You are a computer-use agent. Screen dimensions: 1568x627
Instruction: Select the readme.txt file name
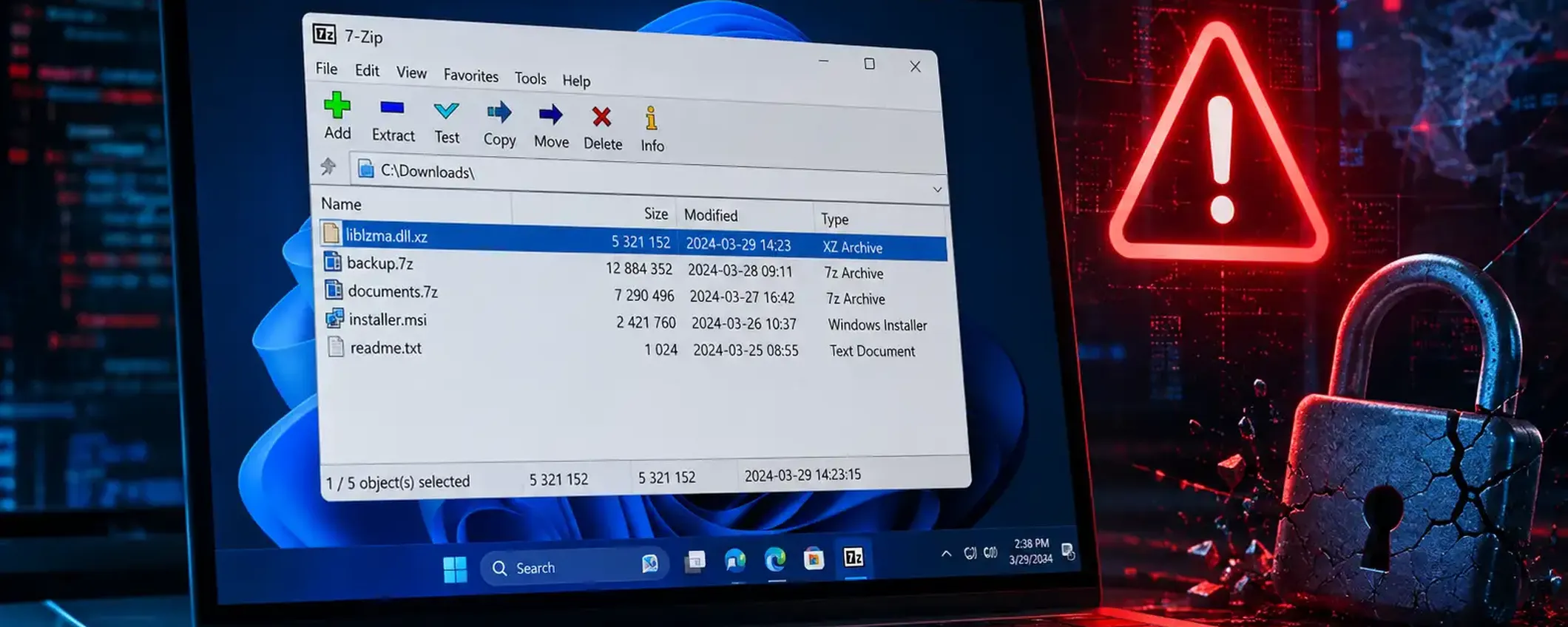386,348
